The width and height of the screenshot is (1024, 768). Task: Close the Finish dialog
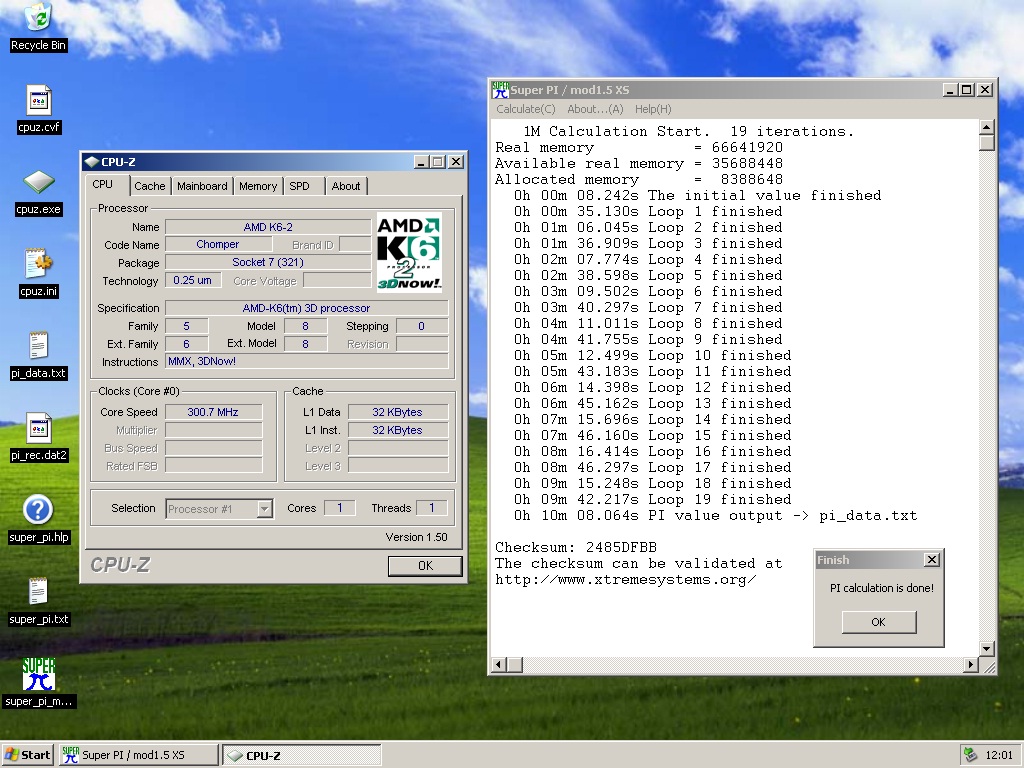932,560
